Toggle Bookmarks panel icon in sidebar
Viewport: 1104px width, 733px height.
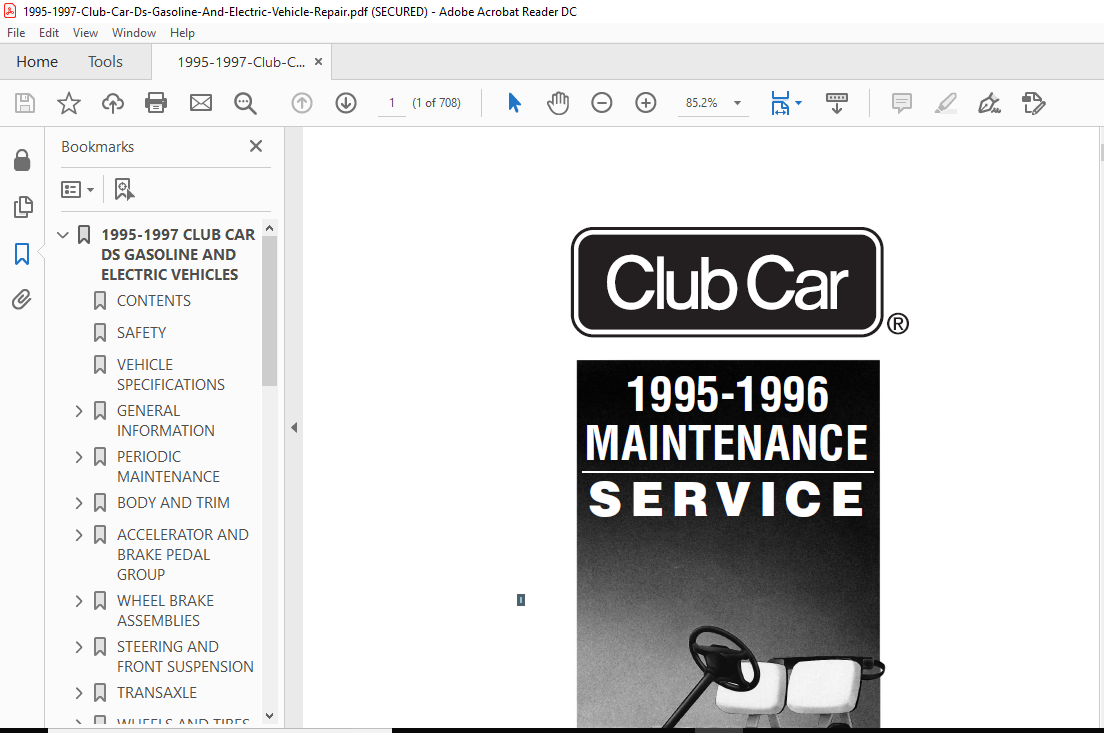click(x=22, y=253)
